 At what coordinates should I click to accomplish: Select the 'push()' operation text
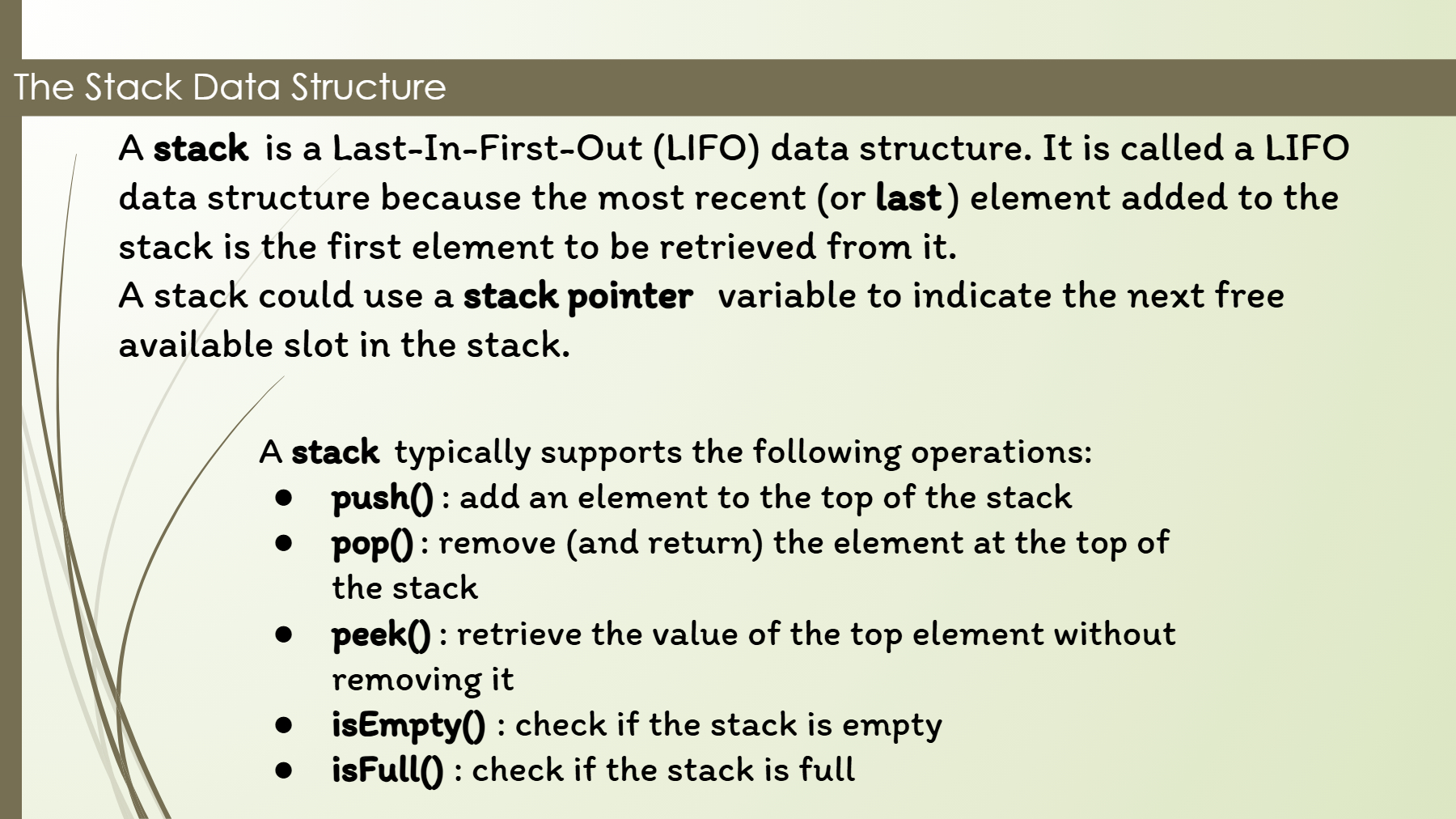[x=383, y=499]
